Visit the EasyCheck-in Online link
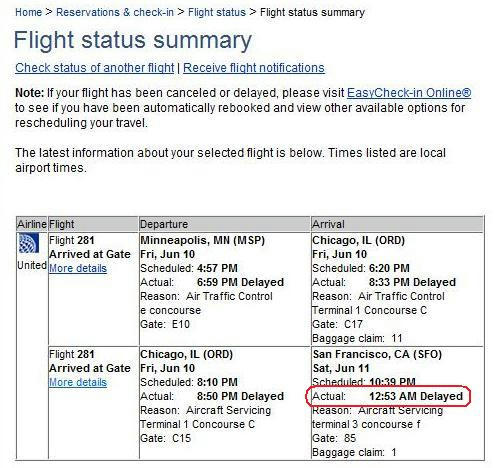This screenshot has height=468, width=495. (409, 93)
